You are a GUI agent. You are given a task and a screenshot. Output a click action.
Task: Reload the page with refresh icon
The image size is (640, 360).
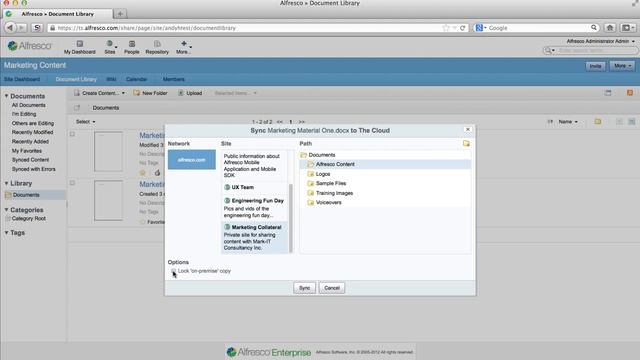pyautogui.click(x=462, y=28)
